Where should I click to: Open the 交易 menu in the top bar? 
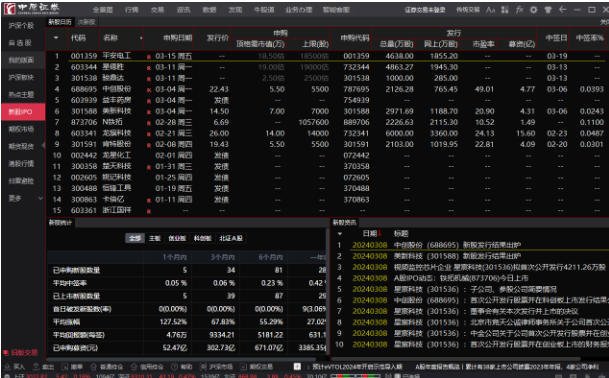coord(157,10)
